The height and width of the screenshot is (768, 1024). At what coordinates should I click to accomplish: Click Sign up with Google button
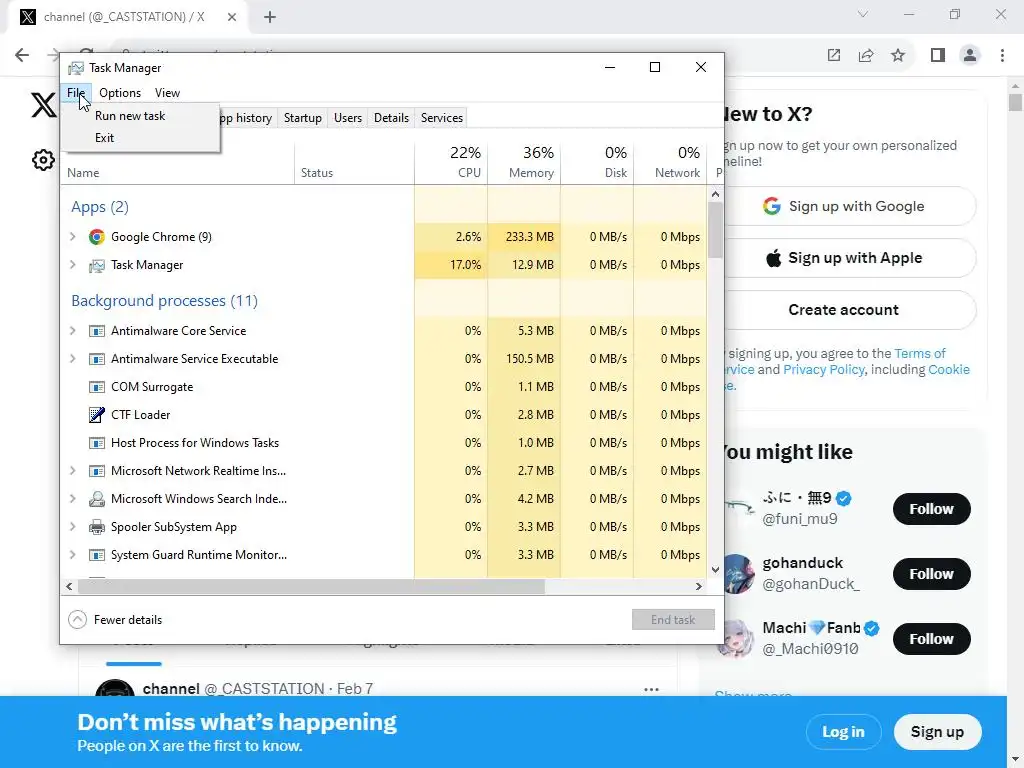pyautogui.click(x=850, y=206)
